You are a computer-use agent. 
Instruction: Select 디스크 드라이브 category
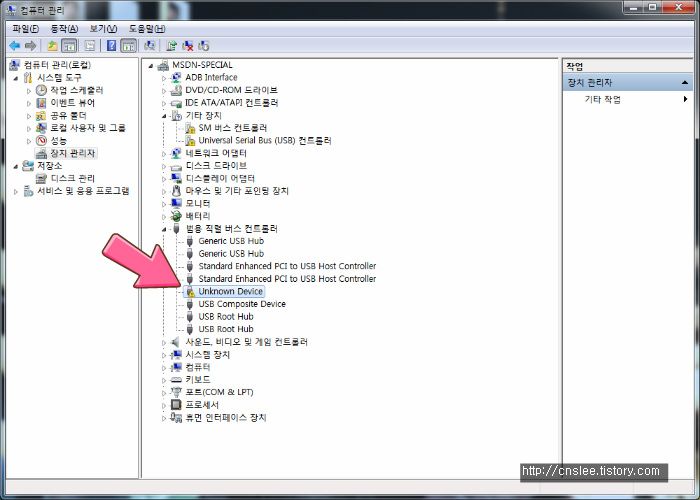click(216, 166)
